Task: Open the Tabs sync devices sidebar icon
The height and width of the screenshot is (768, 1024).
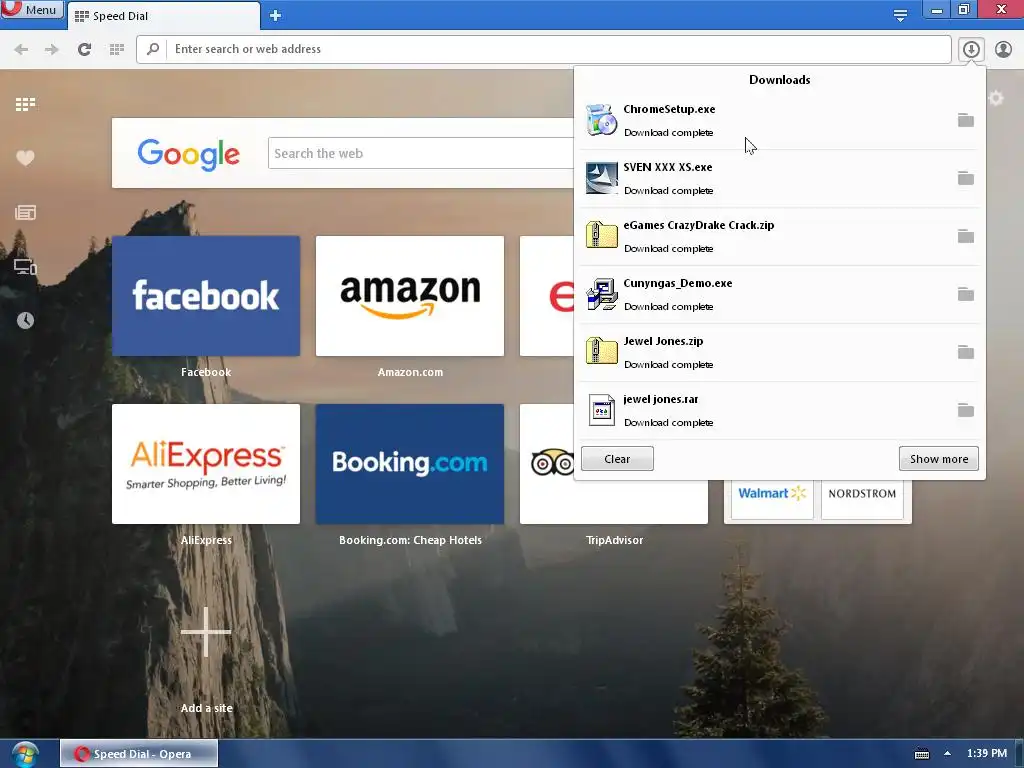Action: click(x=25, y=266)
